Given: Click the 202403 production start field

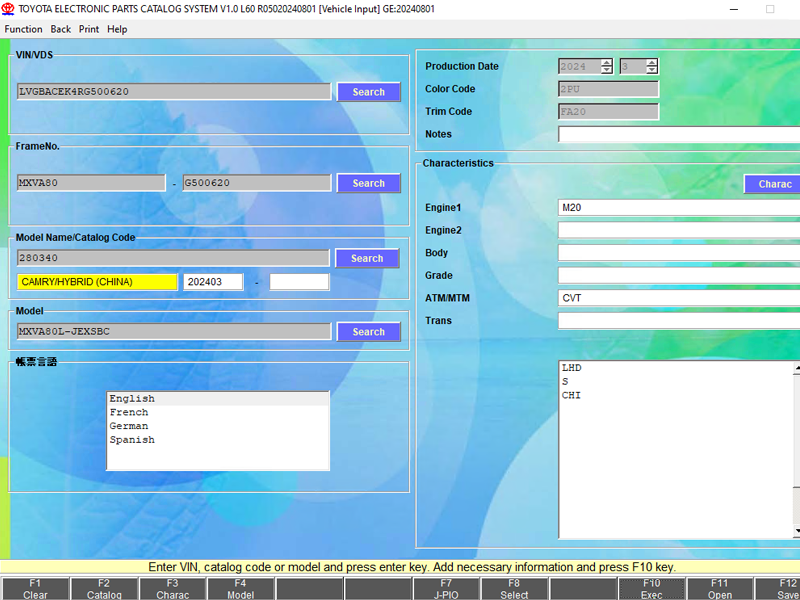Looking at the screenshot, I should pyautogui.click(x=213, y=282).
